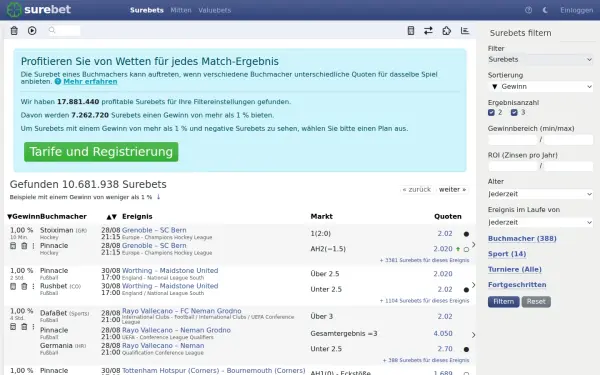Open '+ 1104 Surebets für dieses Ereignis' link
600x375 pixels.
(424, 301)
